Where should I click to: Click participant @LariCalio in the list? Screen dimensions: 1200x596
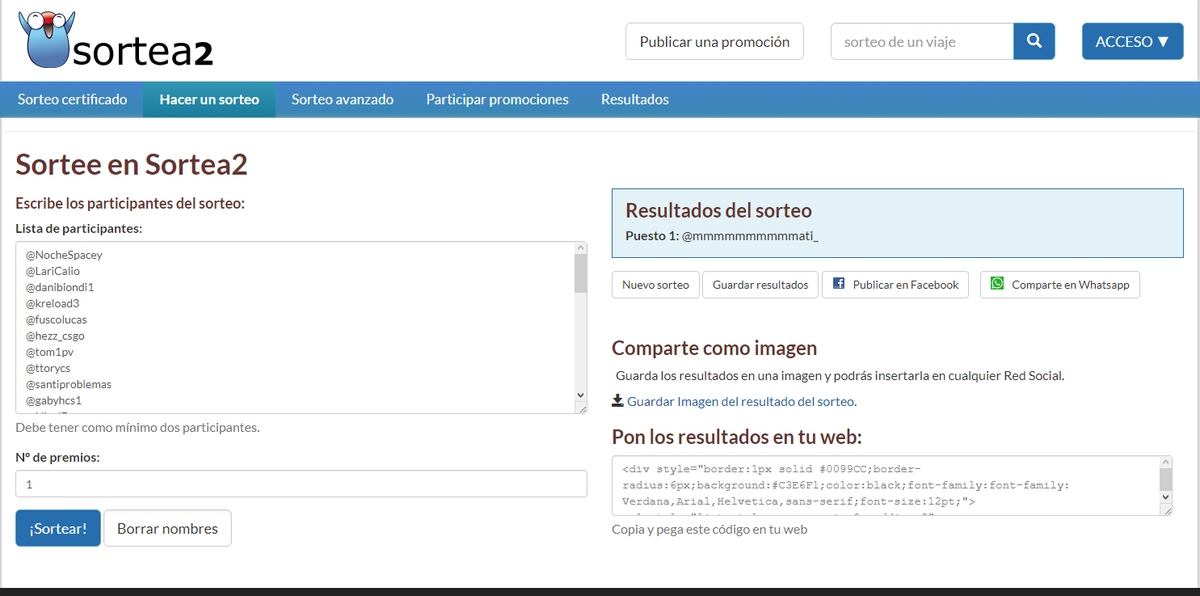coord(53,271)
